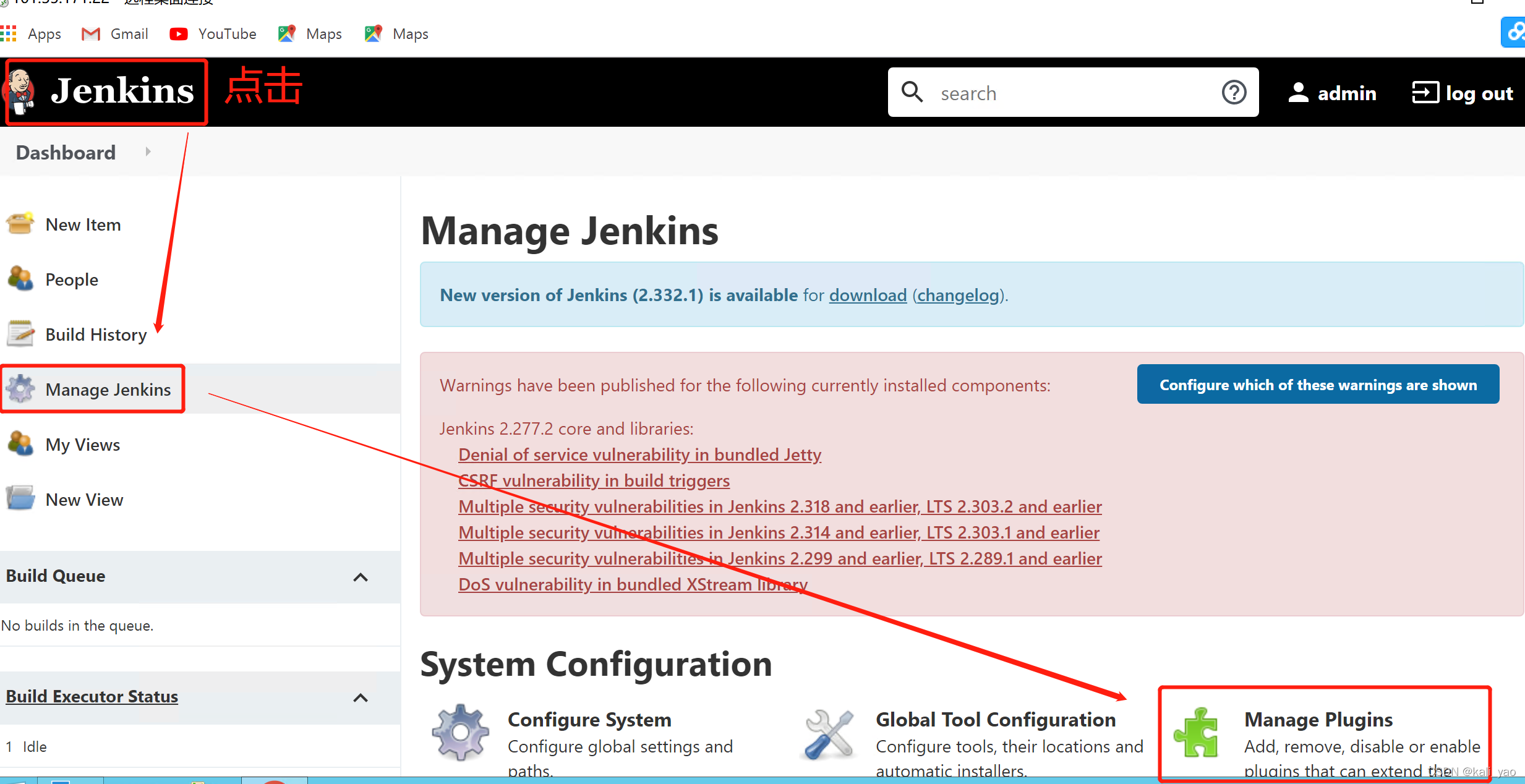
Task: Click the YouTube play icon bookmark
Action: point(179,34)
